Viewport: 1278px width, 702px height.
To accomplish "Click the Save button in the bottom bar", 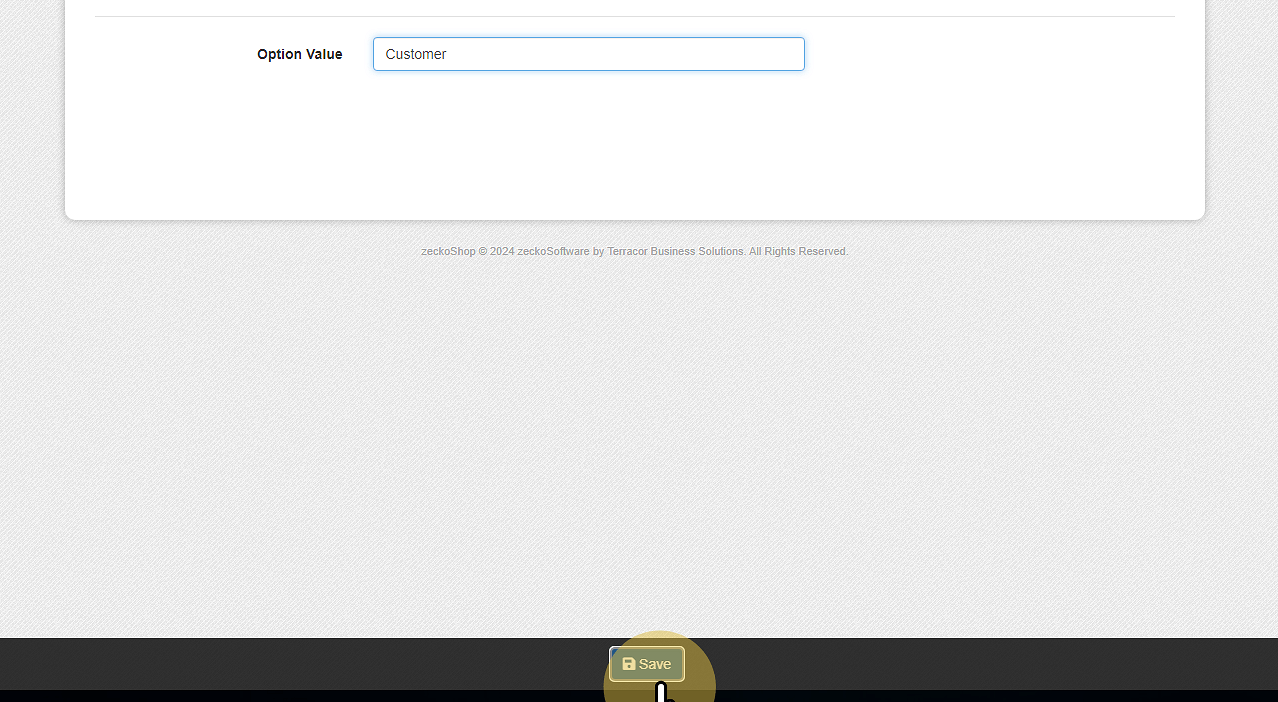I will 647,664.
